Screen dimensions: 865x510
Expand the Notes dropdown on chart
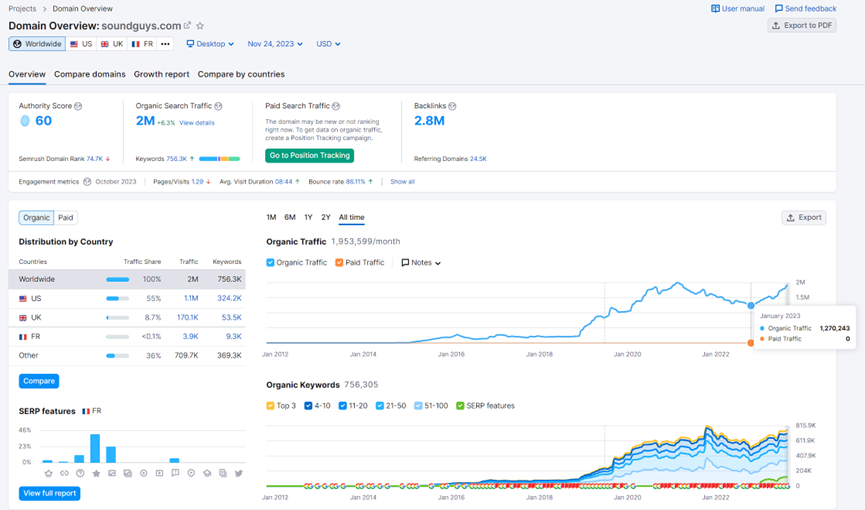pyautogui.click(x=421, y=263)
